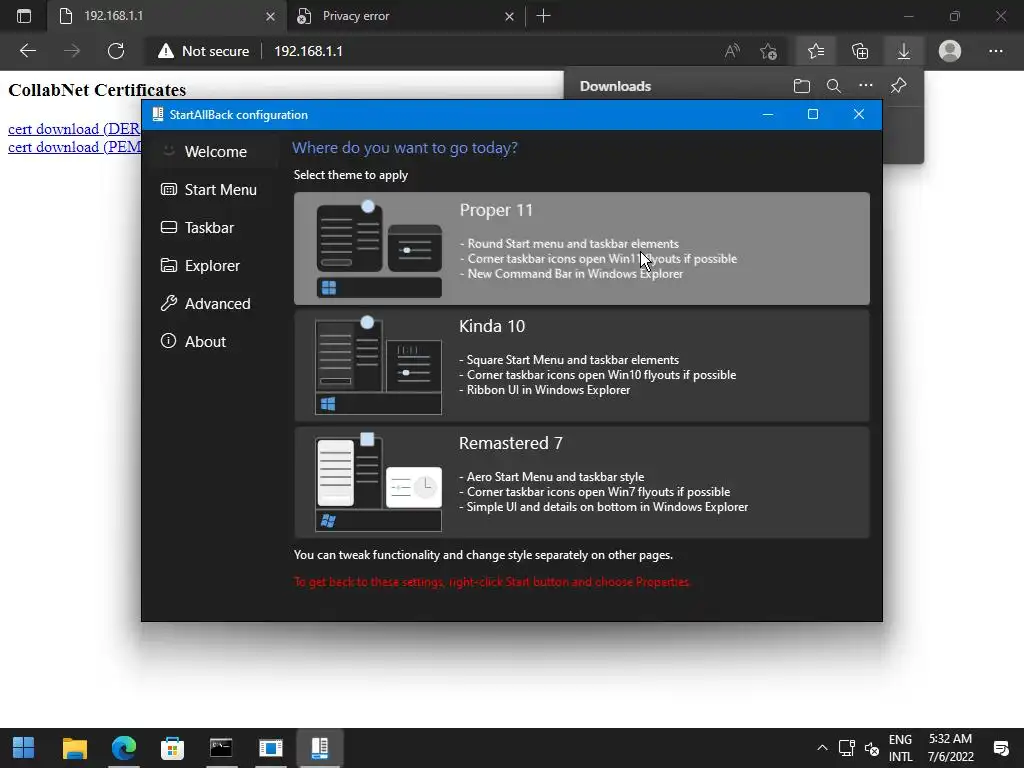Click the StartAllBack taskbar icon
1024x768 pixels.
click(319, 748)
